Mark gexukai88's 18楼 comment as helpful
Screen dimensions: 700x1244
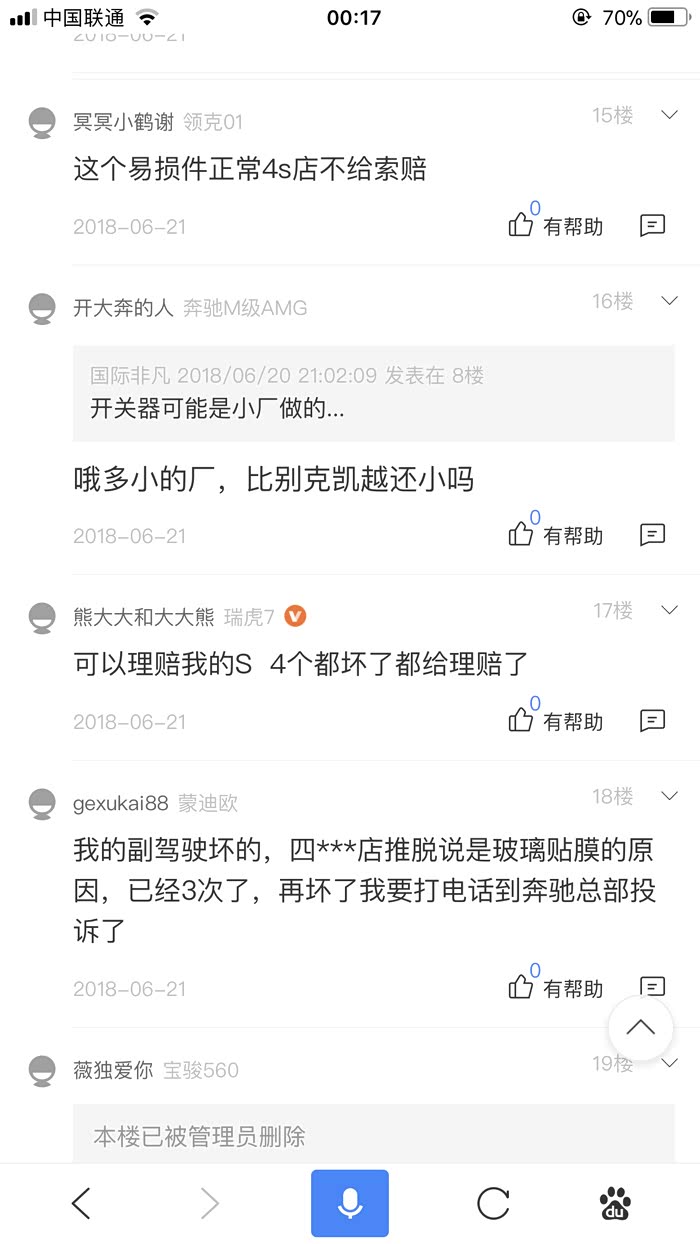[555, 988]
